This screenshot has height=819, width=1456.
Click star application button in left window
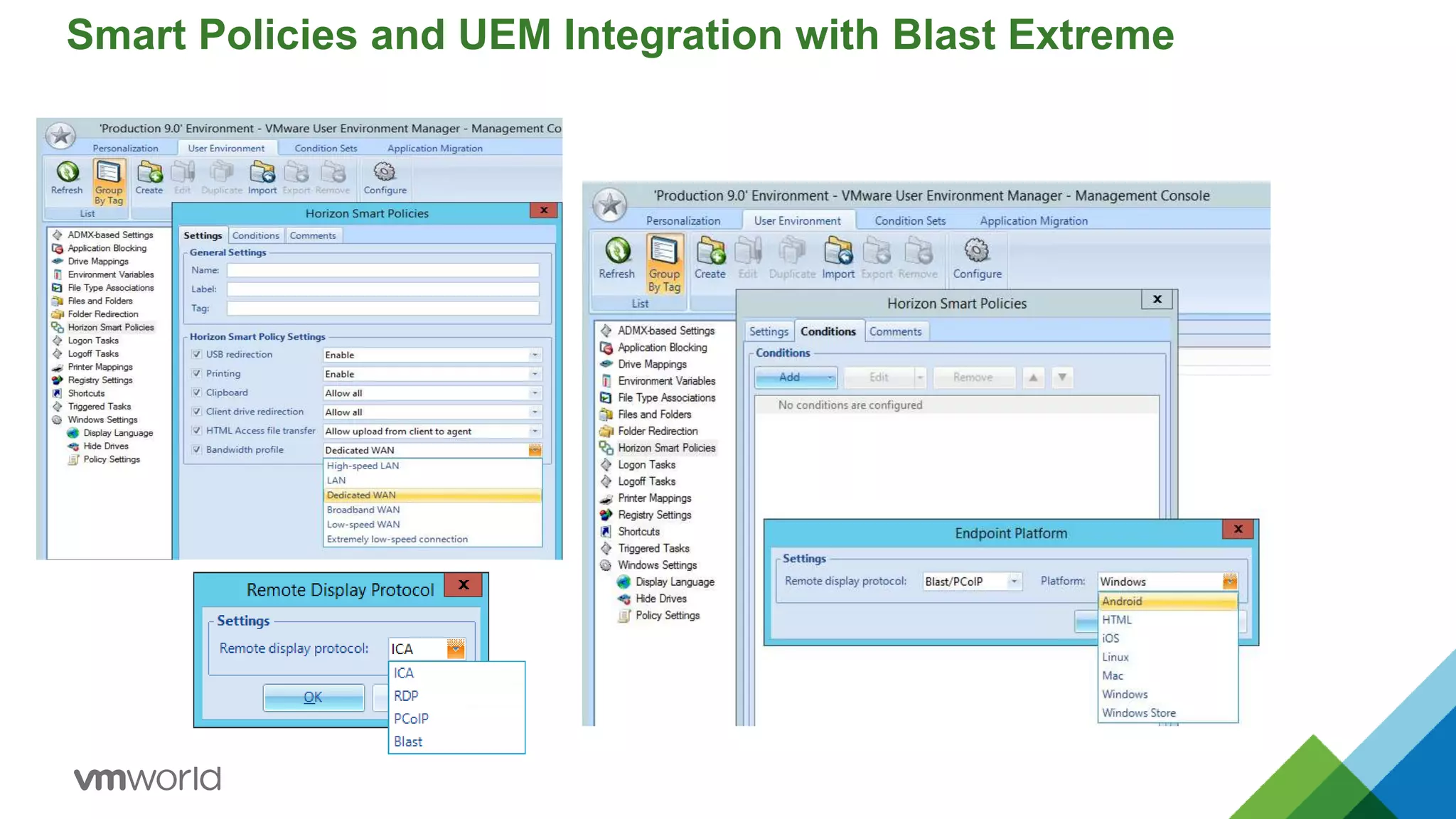[61, 135]
